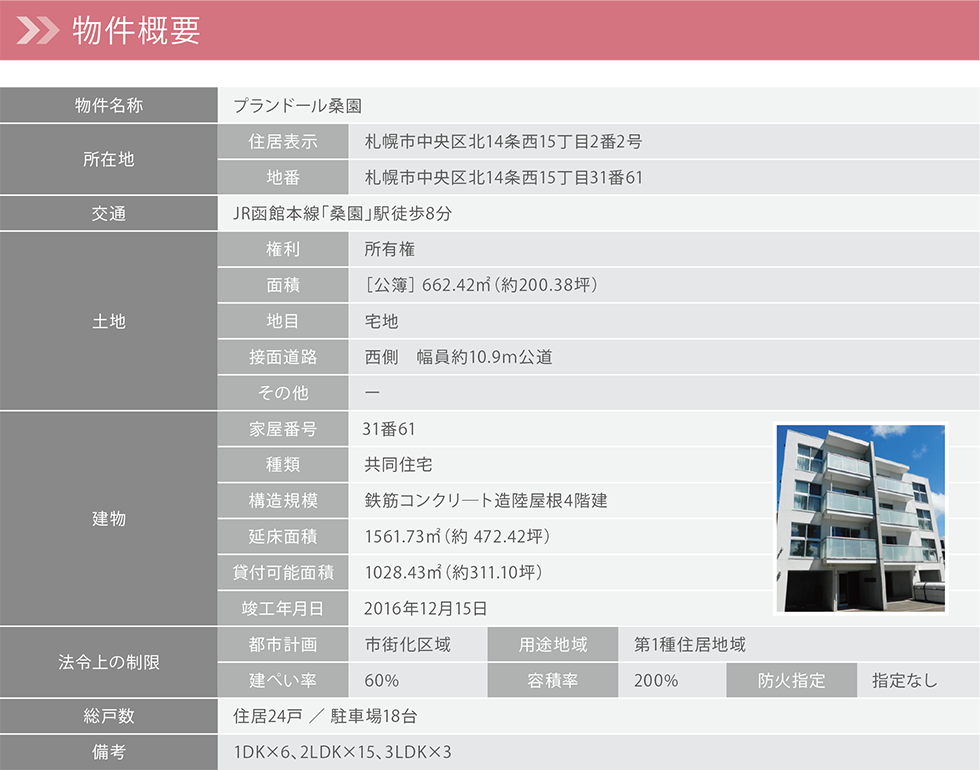Click the 物件概要 header title

click(137, 31)
